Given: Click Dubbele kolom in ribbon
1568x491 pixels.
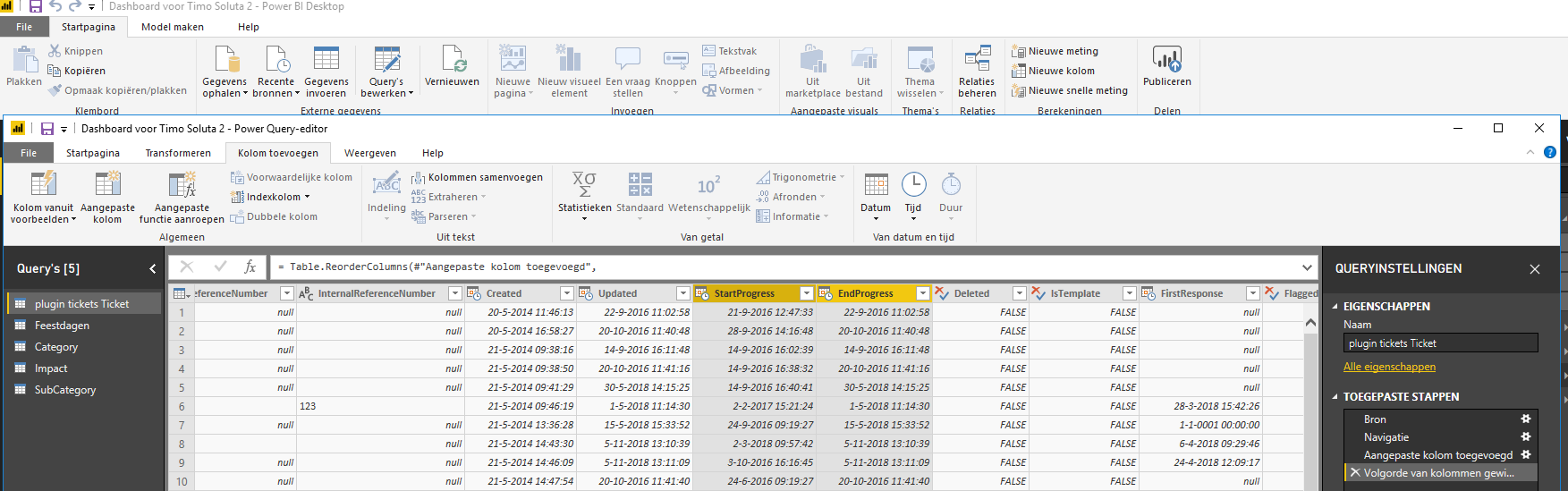Looking at the screenshot, I should click(274, 216).
